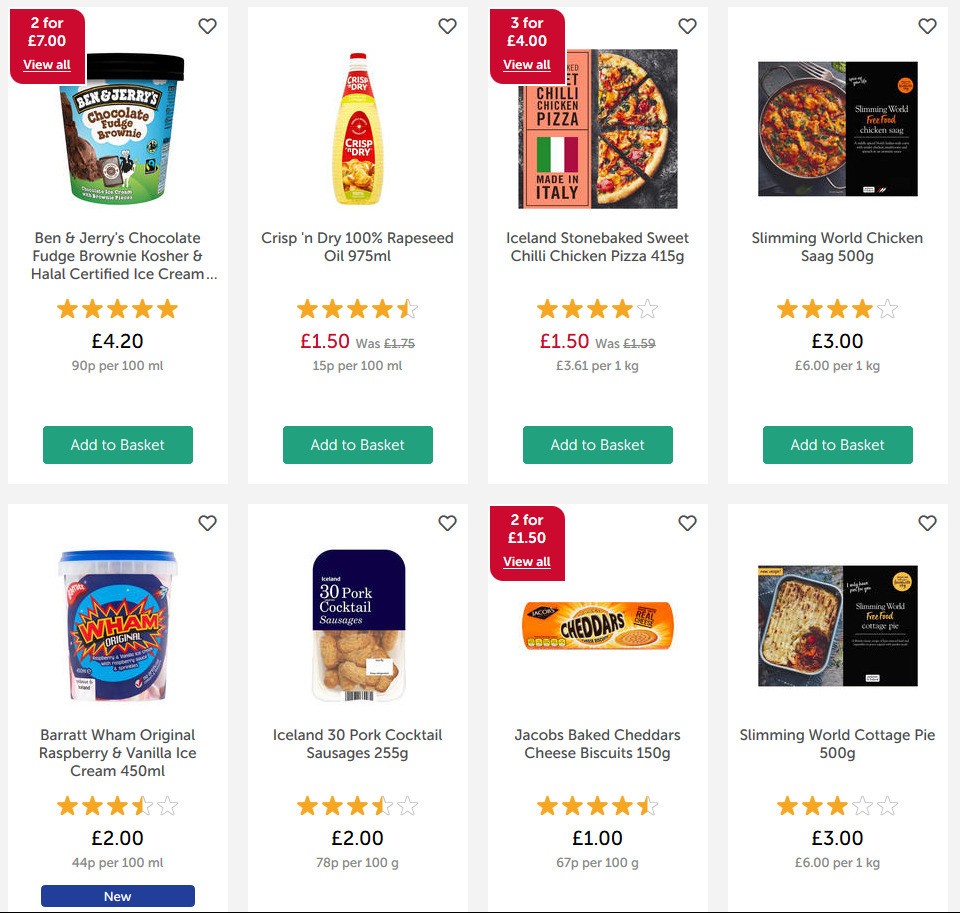Image resolution: width=960 pixels, height=913 pixels.
Task: Add Crisp 'n Dry Rapeseed Oil to basket
Action: point(358,445)
